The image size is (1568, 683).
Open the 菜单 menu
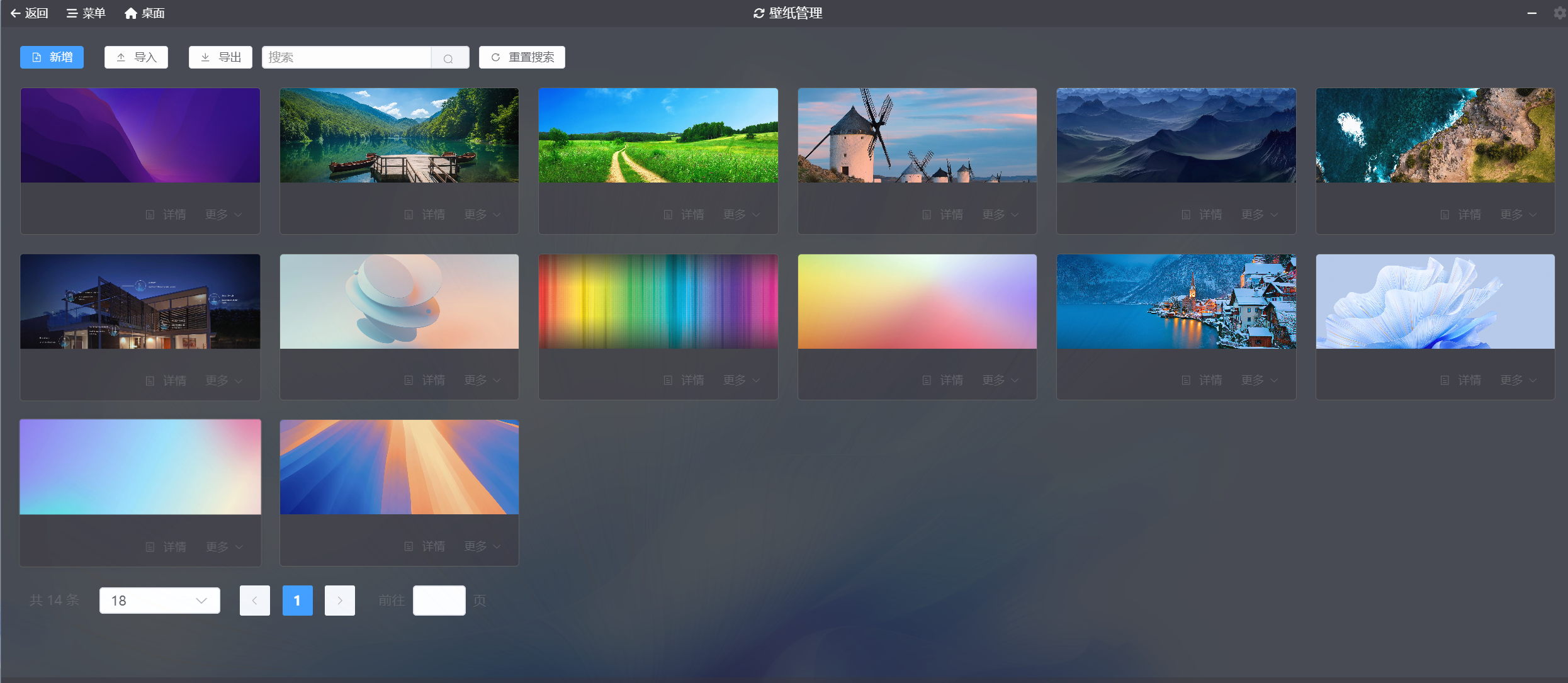86,13
